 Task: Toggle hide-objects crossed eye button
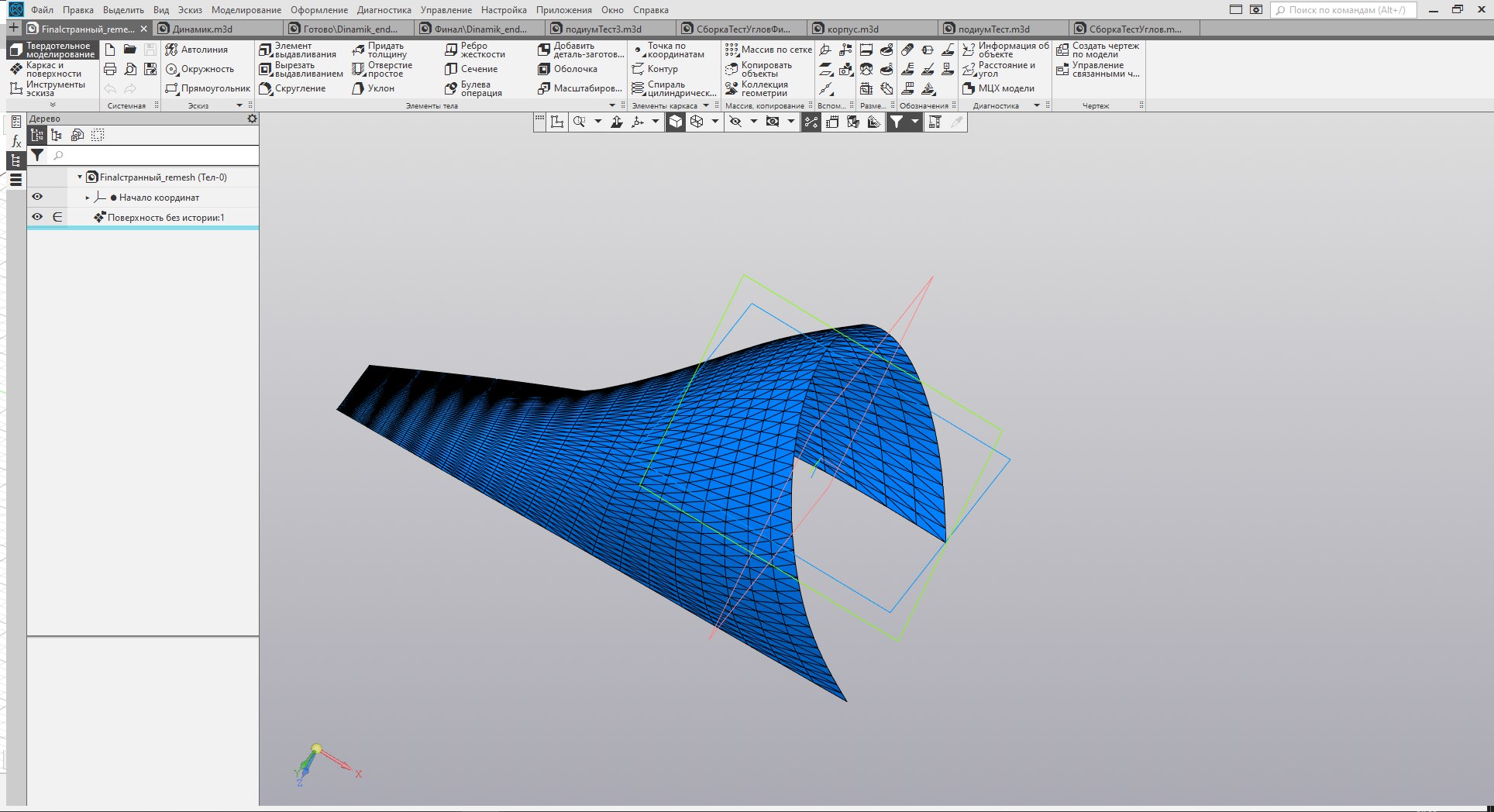[735, 122]
